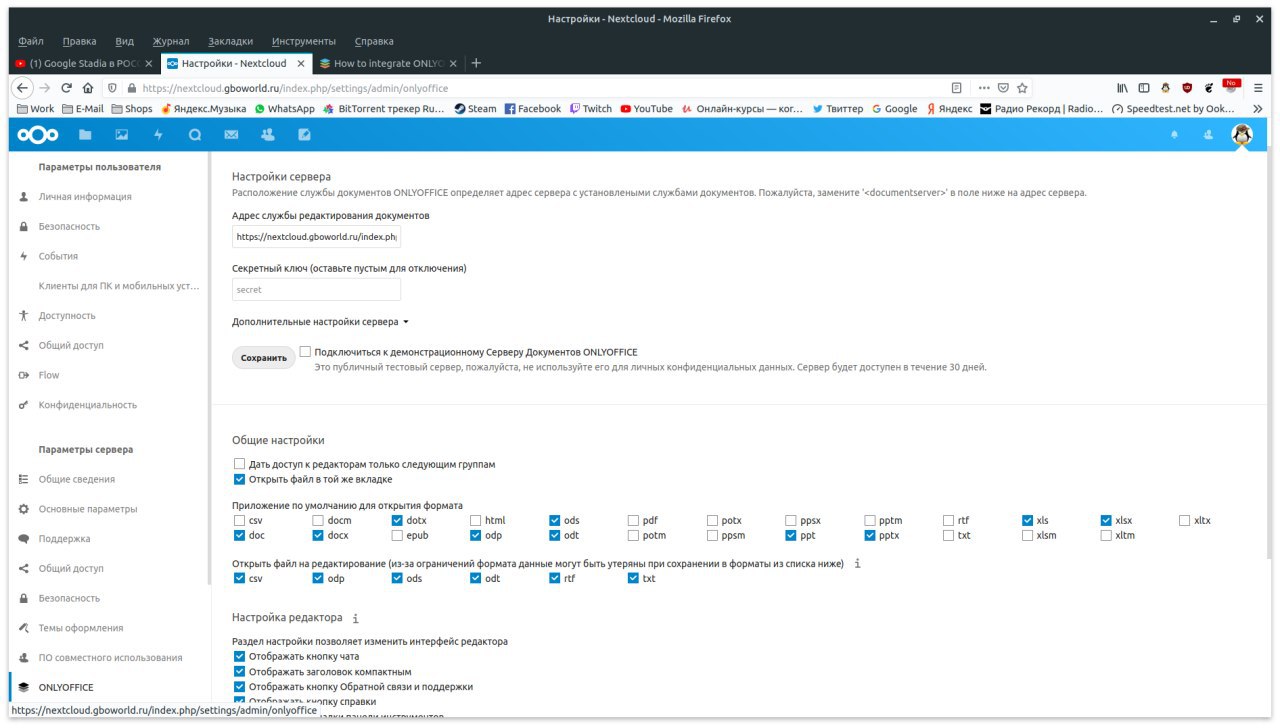Click the info icon after editable formats text
This screenshot has height=728, width=1280.
click(857, 564)
